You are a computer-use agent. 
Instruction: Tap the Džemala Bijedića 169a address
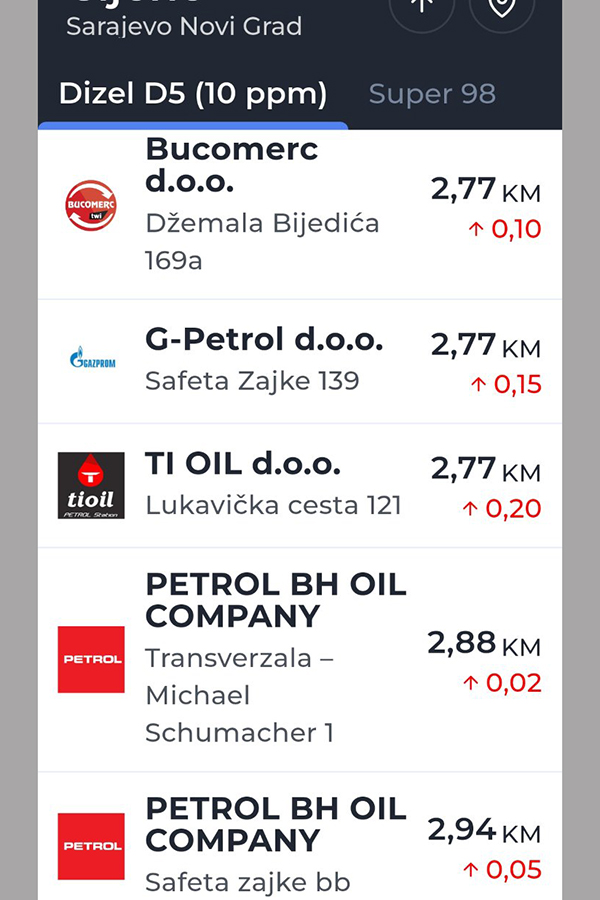click(262, 241)
